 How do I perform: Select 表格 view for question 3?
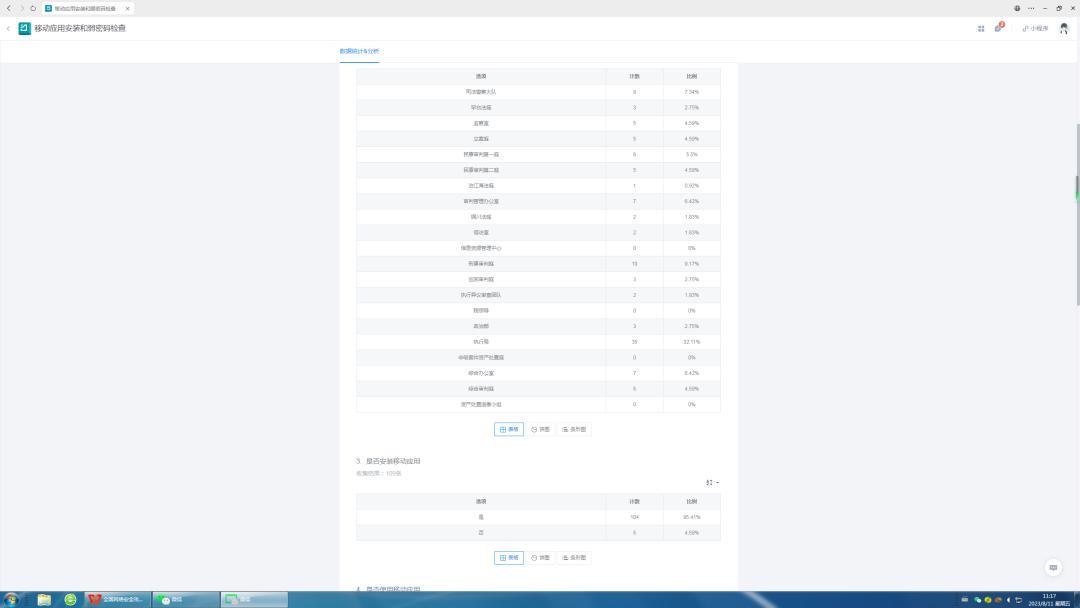point(509,558)
